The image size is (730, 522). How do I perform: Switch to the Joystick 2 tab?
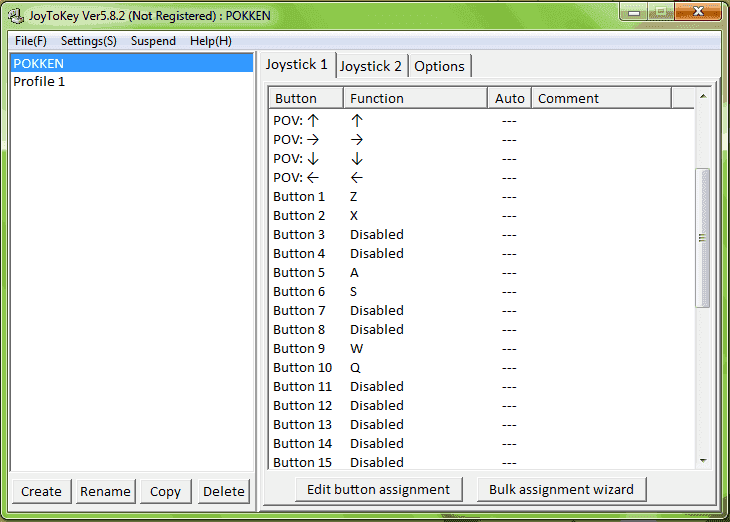(371, 66)
